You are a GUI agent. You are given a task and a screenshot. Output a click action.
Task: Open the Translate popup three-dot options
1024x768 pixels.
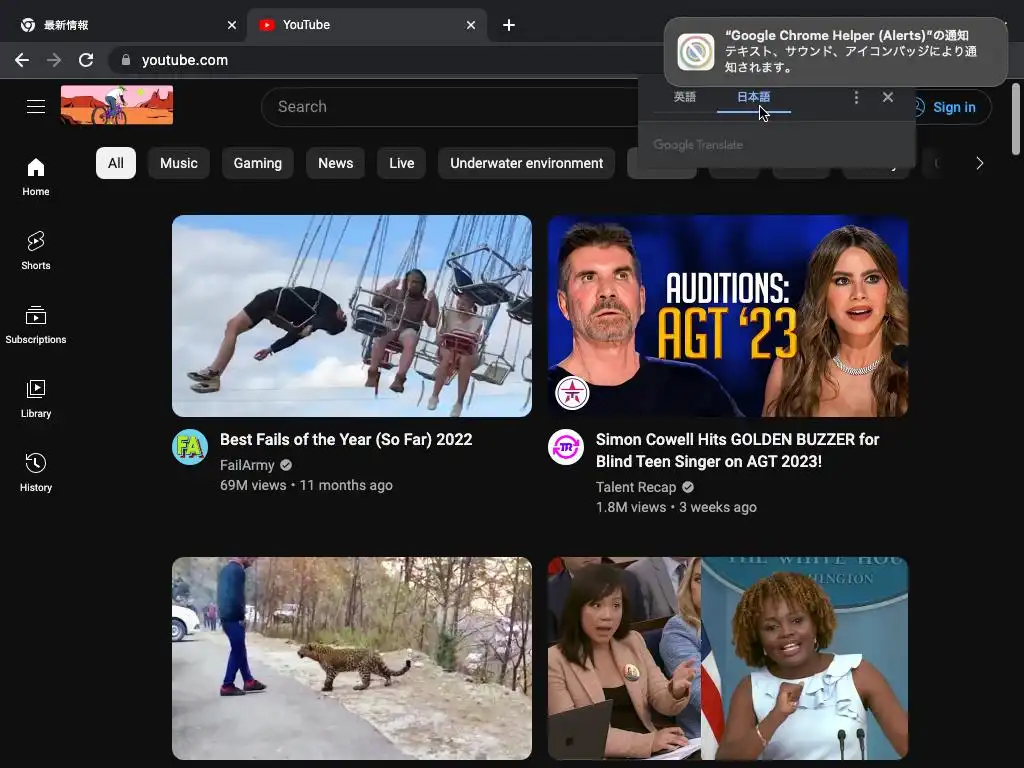click(x=856, y=97)
